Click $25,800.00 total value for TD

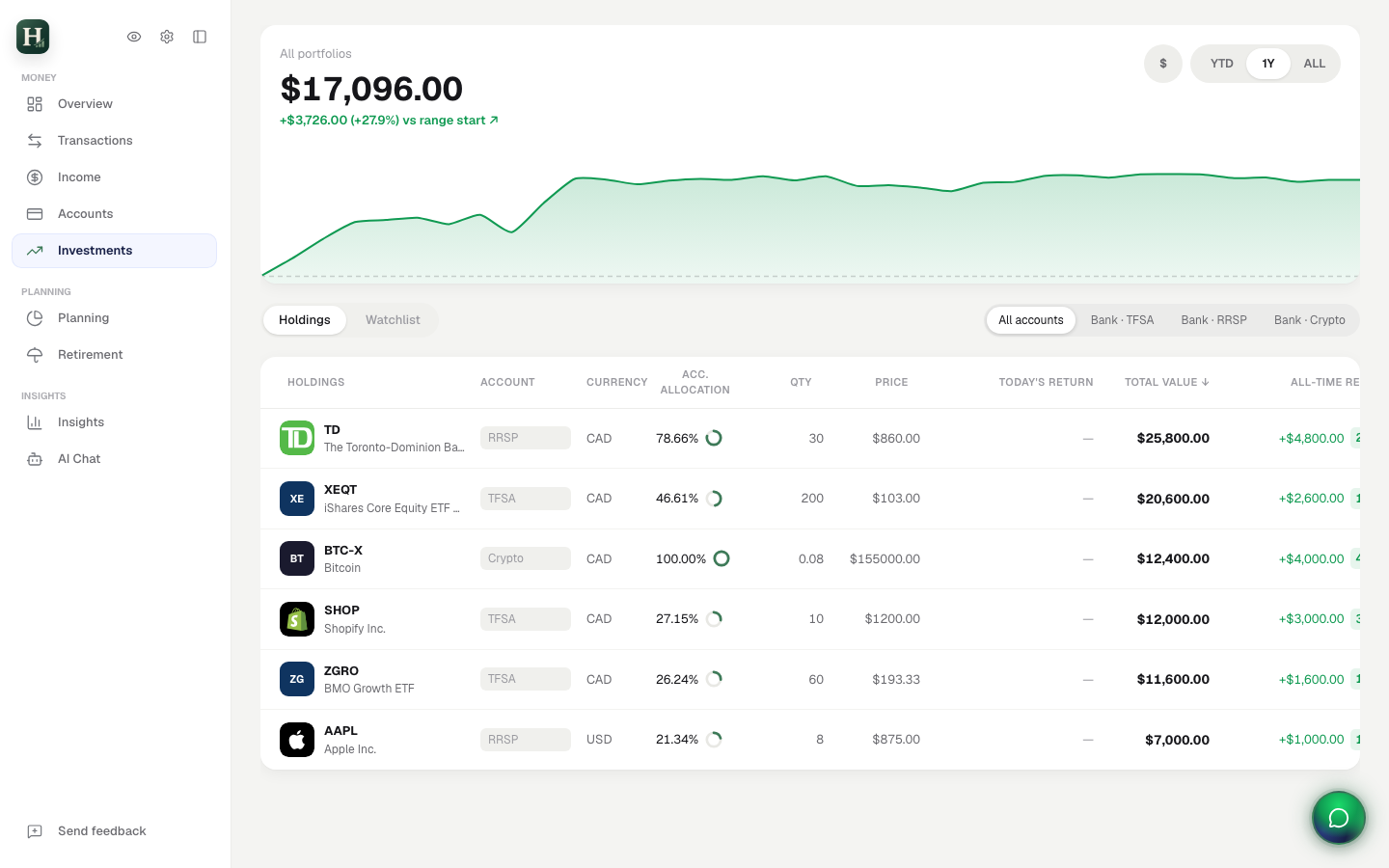click(1173, 438)
